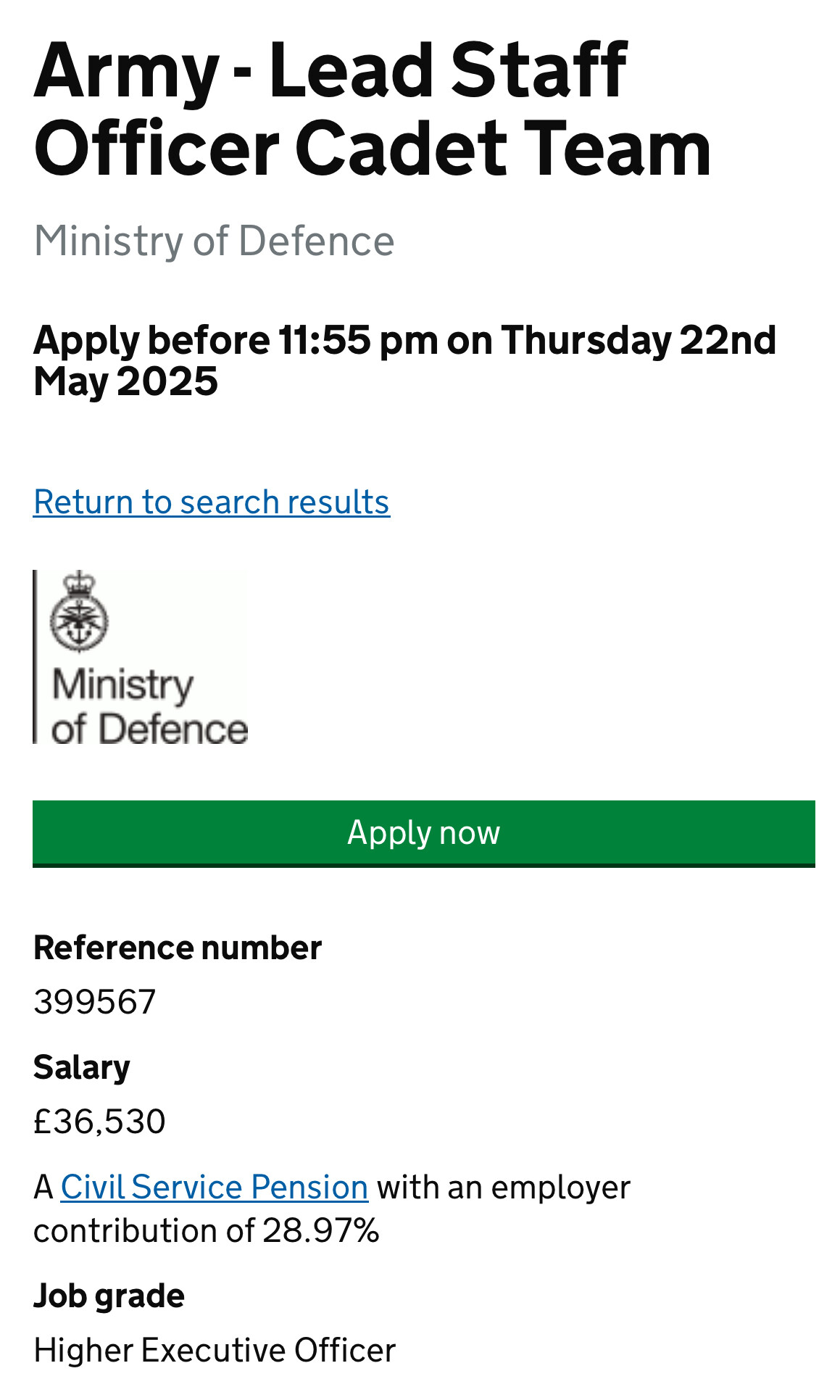Click the grey Ministry of Defence subtitle
Image resolution: width=840 pixels, height=1400 pixels.
(x=214, y=241)
